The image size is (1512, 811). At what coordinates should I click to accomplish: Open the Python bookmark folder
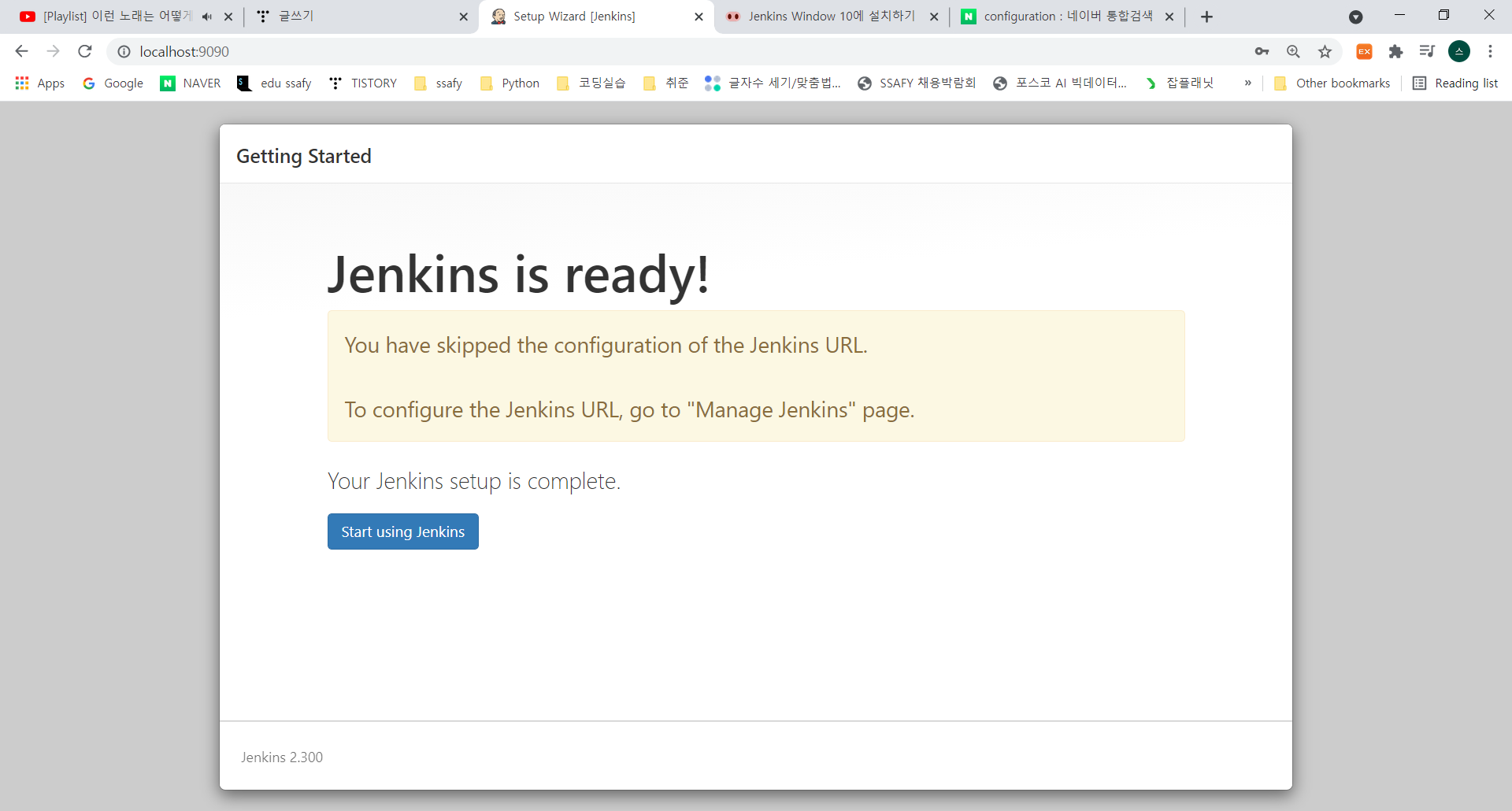coord(510,83)
